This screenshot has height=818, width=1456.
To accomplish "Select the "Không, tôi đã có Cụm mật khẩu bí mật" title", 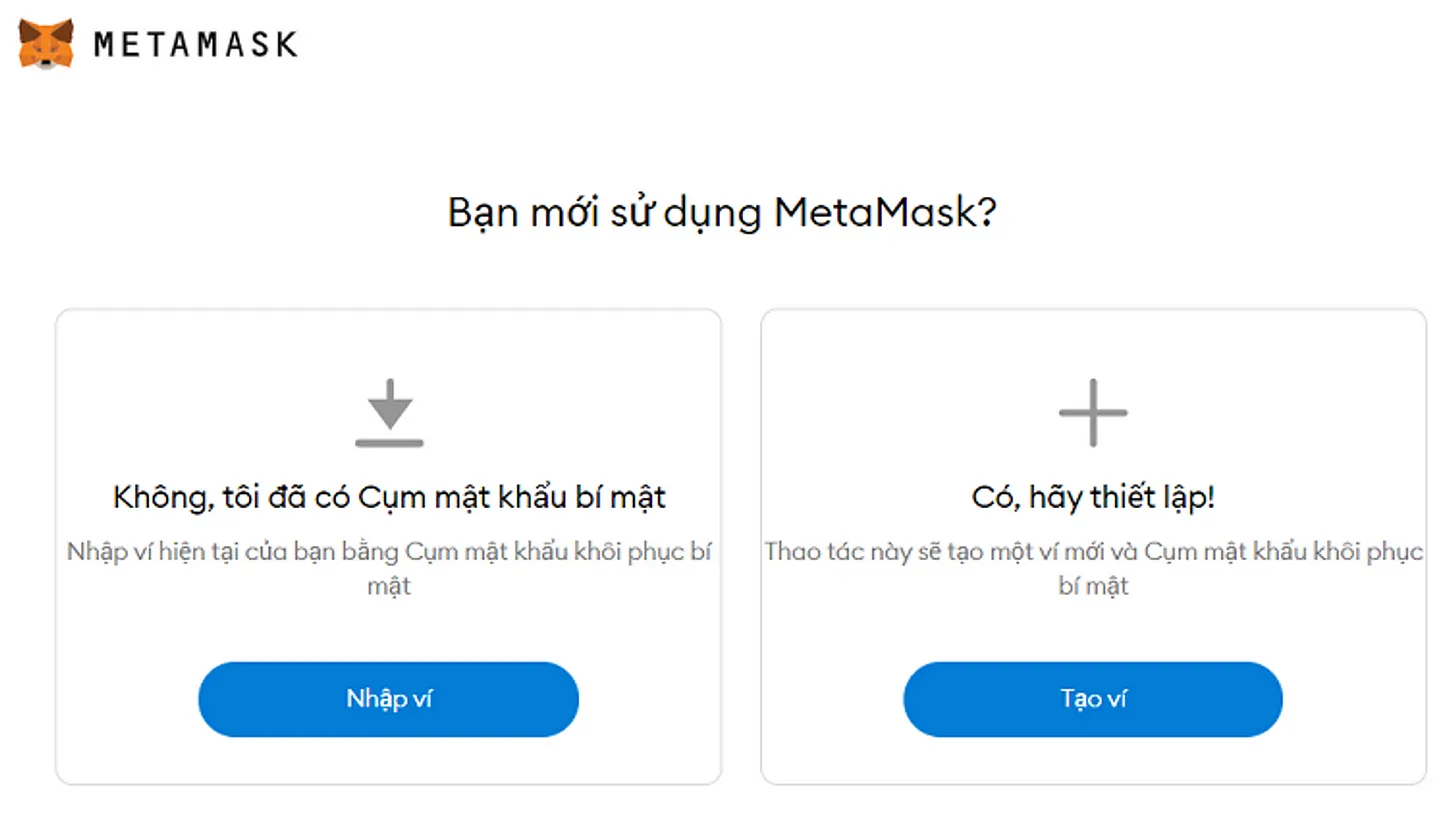I will [389, 497].
